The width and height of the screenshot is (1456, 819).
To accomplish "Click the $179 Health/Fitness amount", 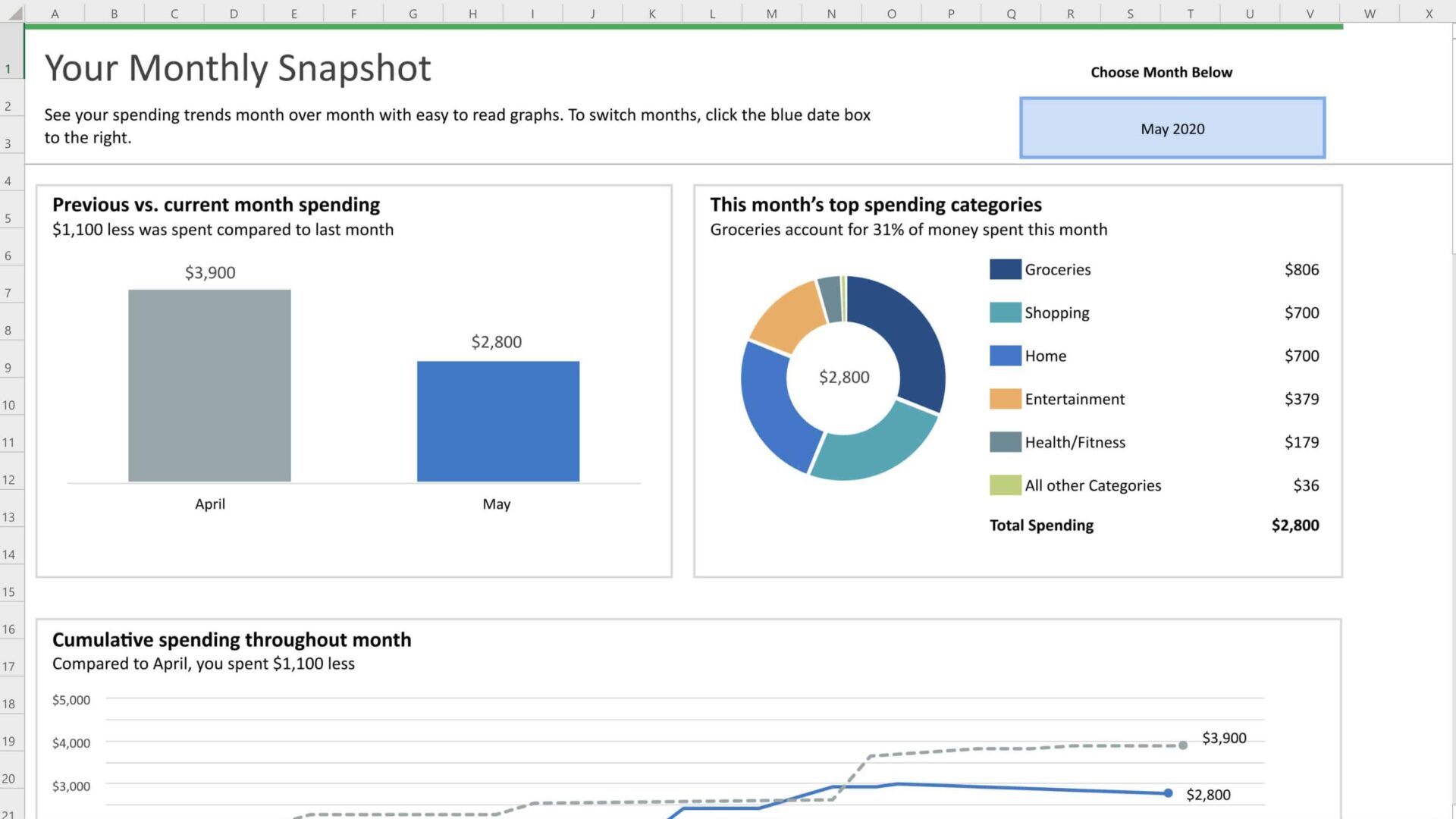I will (x=1301, y=442).
